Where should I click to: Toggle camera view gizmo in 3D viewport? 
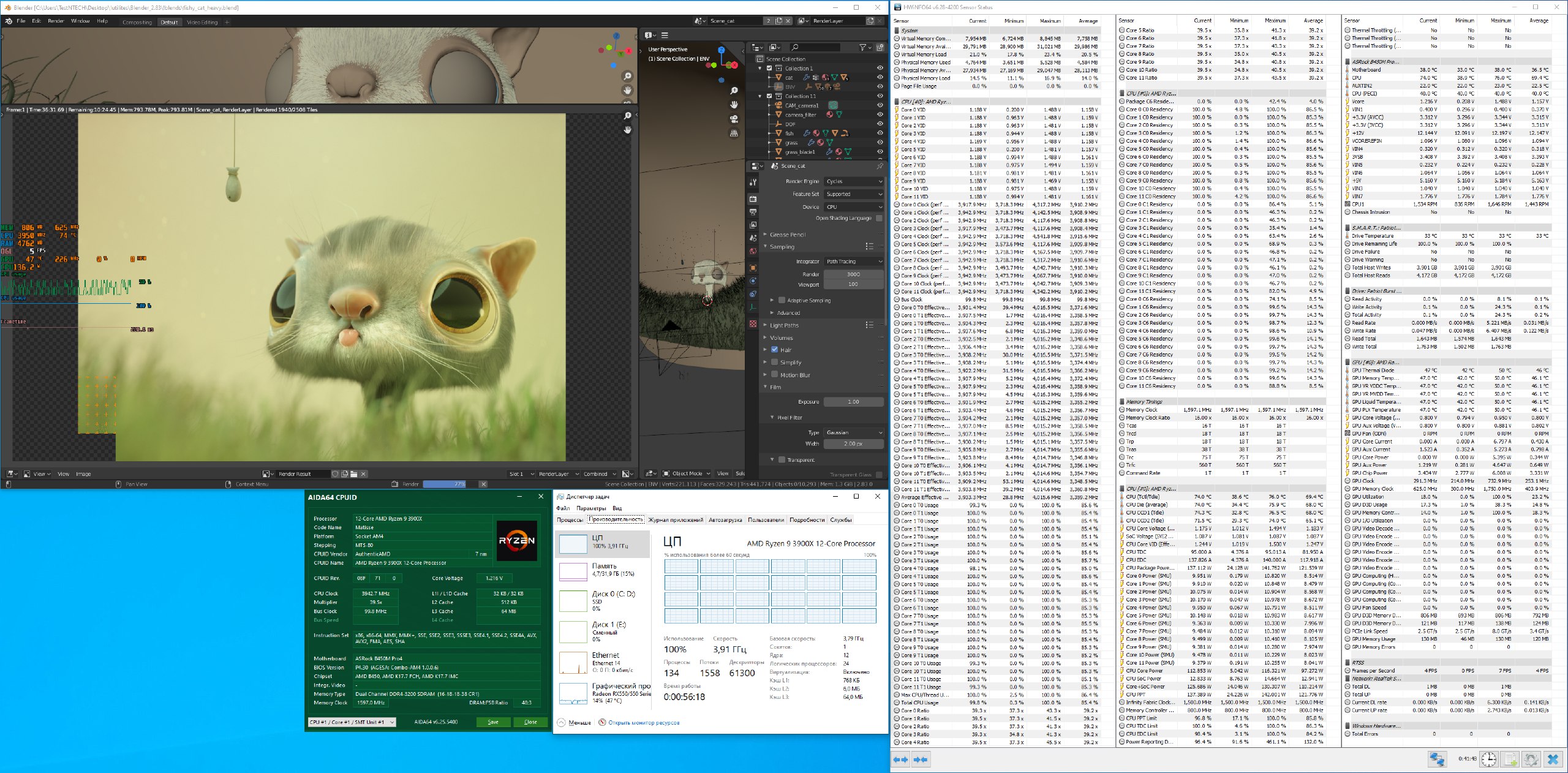(734, 119)
